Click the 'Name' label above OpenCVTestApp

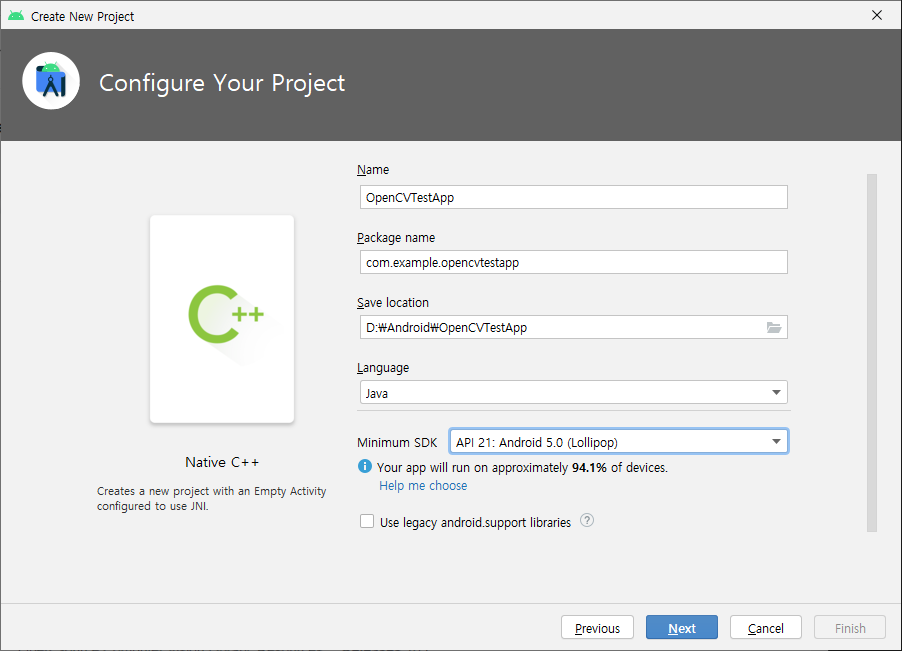pos(373,170)
